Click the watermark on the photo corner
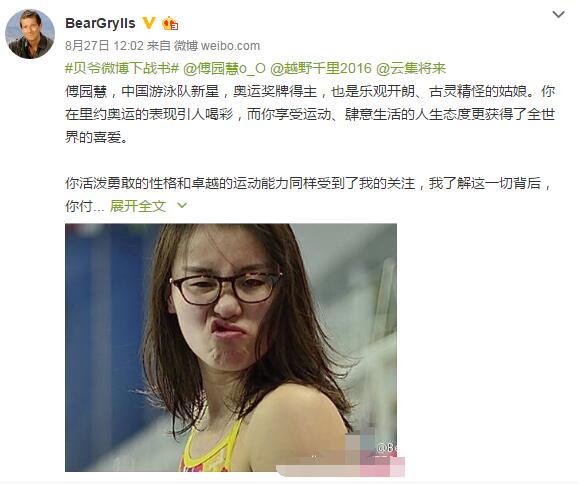 coord(386,448)
